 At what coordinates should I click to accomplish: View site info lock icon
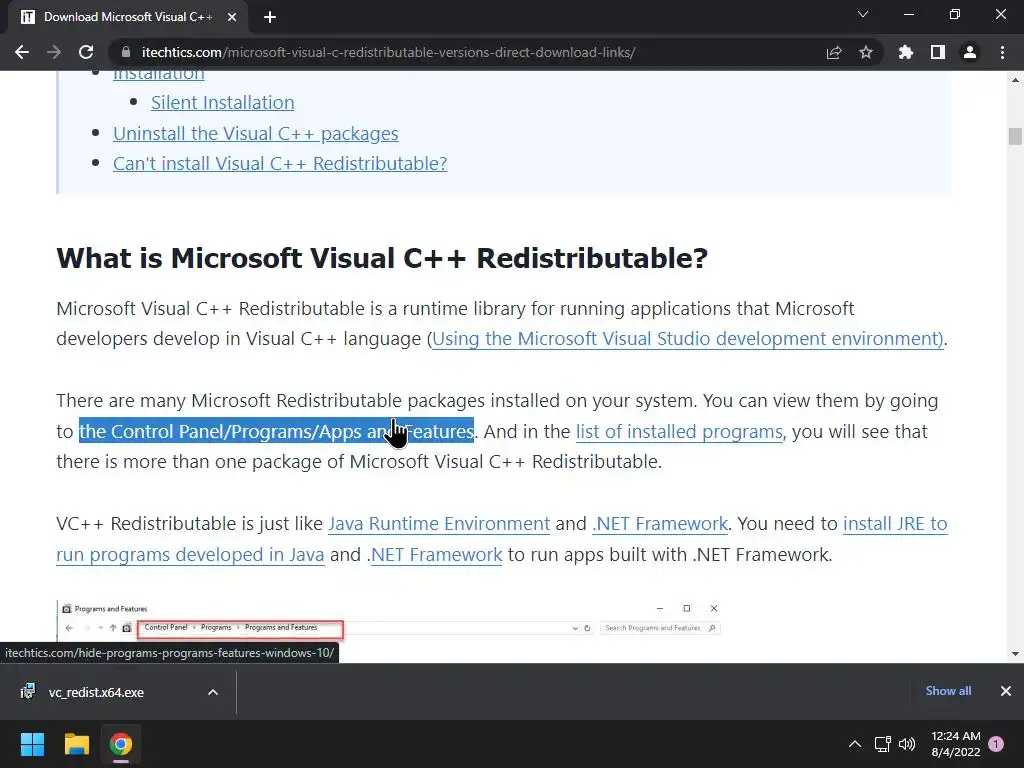[127, 52]
